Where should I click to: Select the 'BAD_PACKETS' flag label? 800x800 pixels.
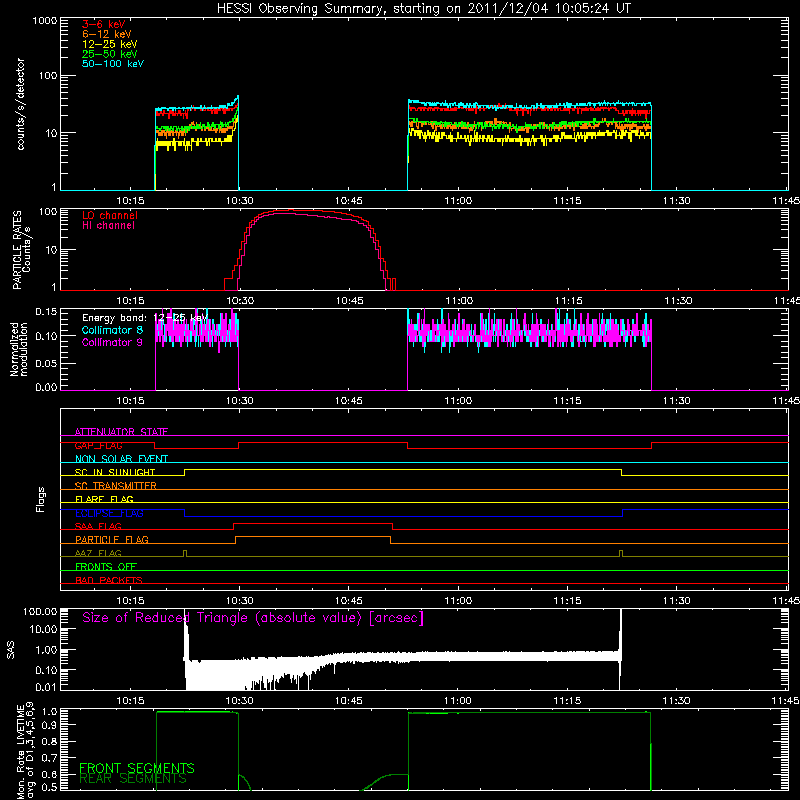(x=109, y=580)
